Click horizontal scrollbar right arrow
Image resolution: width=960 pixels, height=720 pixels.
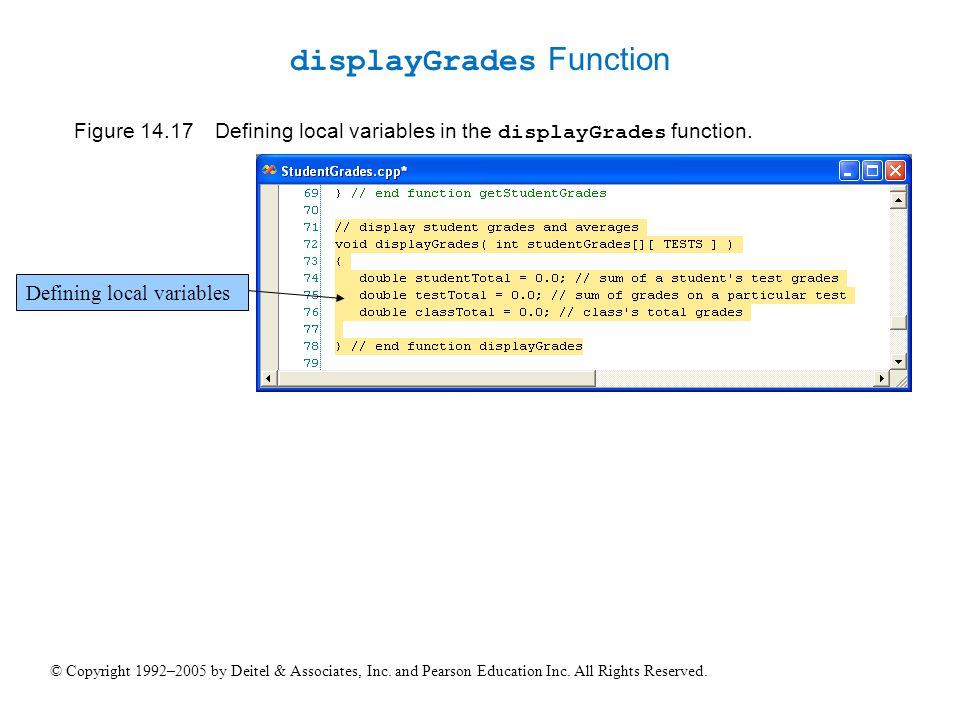882,378
